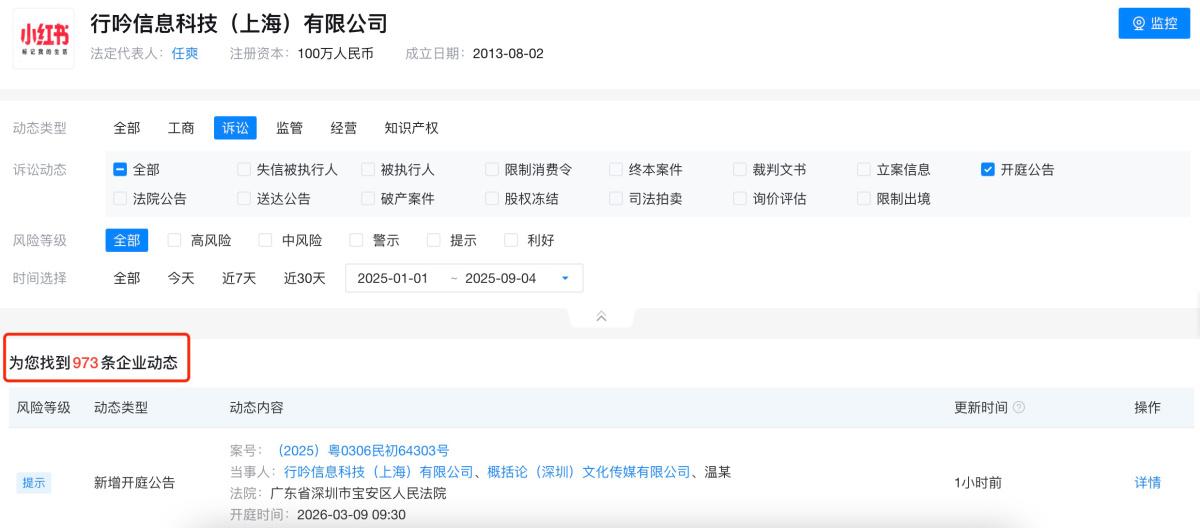The width and height of the screenshot is (1200, 528).
Task: Check the 询价评估 checkbox
Action: (740, 199)
